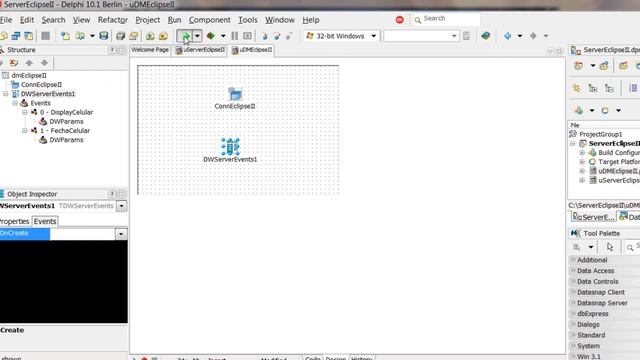Click the Open Project toolbar icon
The image size is (640, 360).
[134, 36]
